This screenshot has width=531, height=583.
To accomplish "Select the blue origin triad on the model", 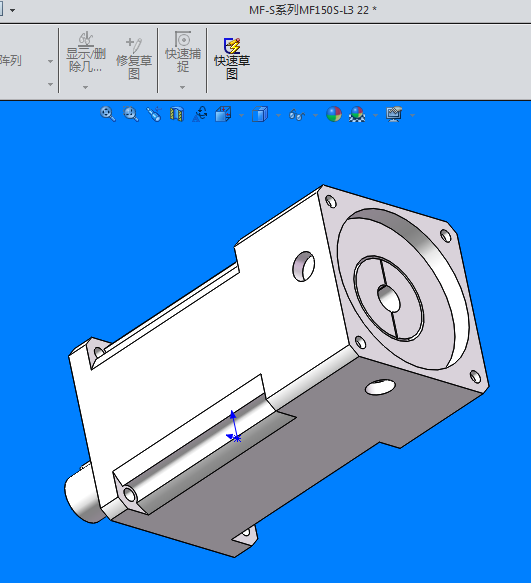I will point(234,427).
